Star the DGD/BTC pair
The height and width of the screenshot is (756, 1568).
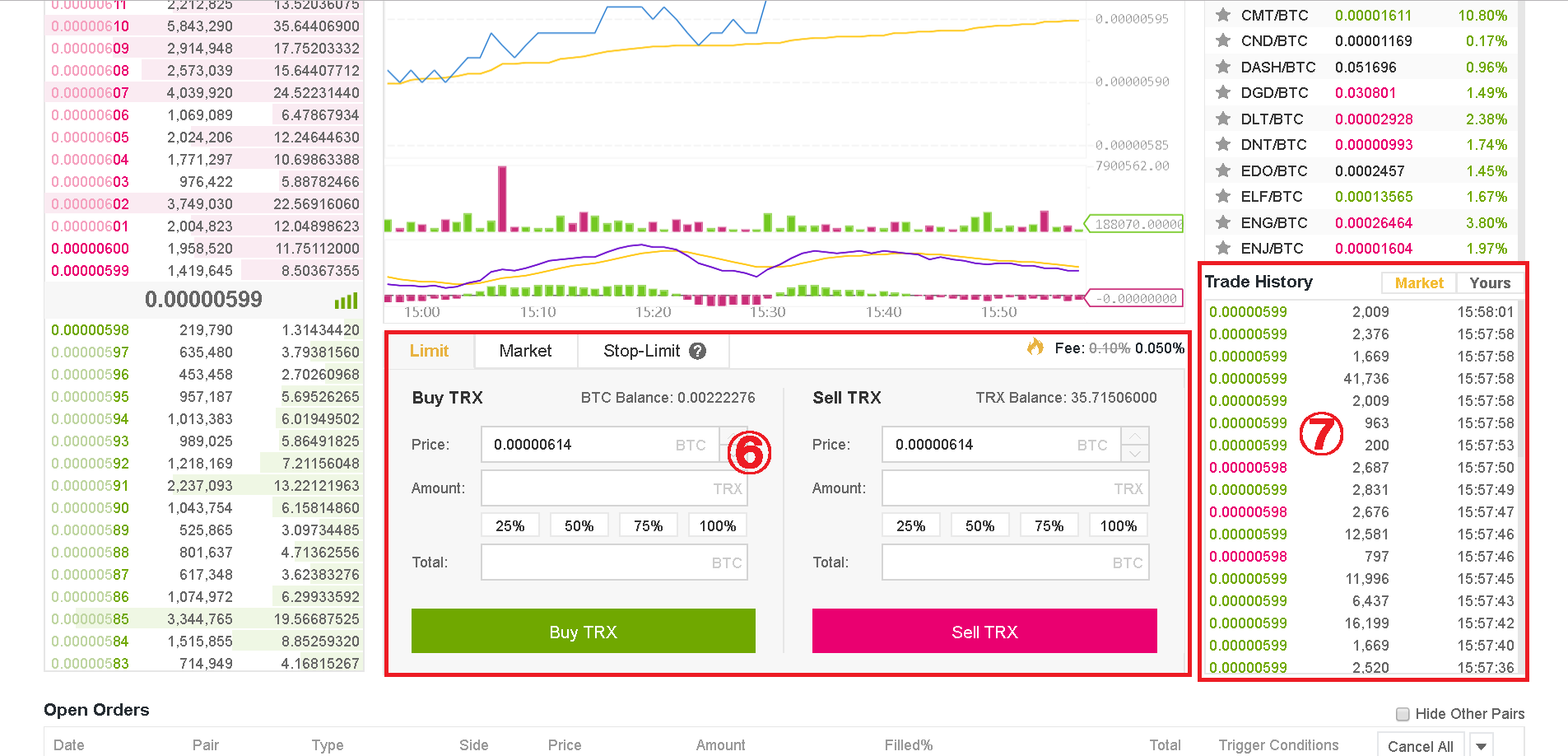pyautogui.click(x=1223, y=92)
